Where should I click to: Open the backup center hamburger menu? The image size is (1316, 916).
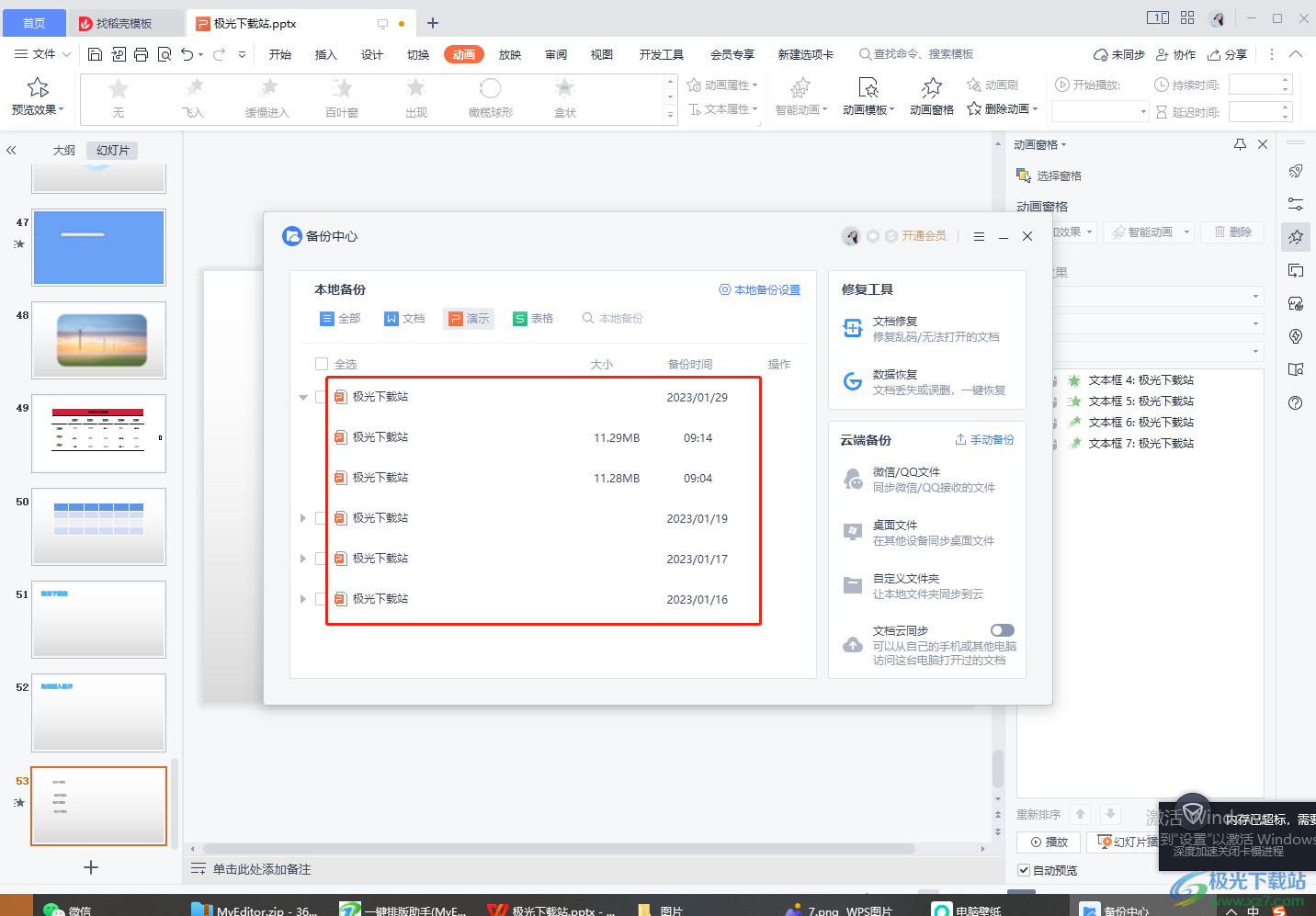(979, 236)
